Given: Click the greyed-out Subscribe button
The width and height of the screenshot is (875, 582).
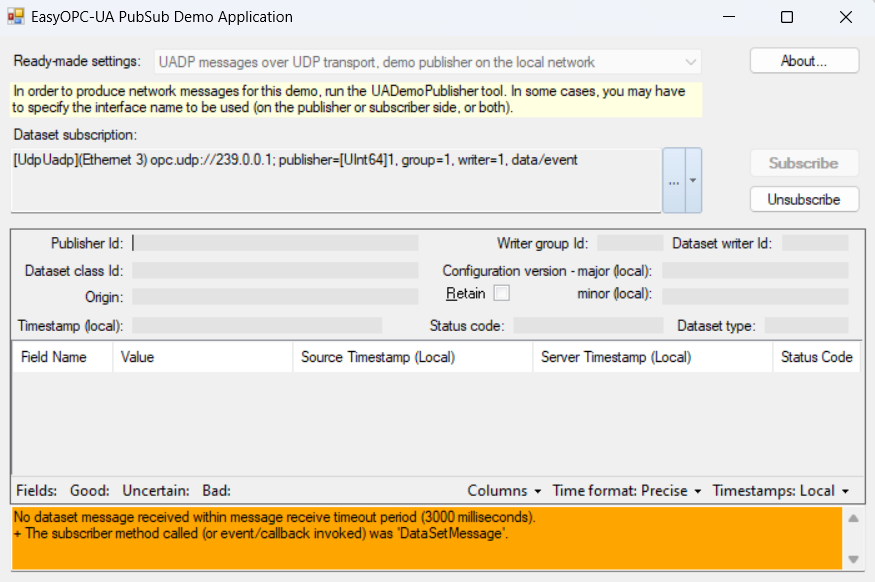Looking at the screenshot, I should click(x=804, y=163).
